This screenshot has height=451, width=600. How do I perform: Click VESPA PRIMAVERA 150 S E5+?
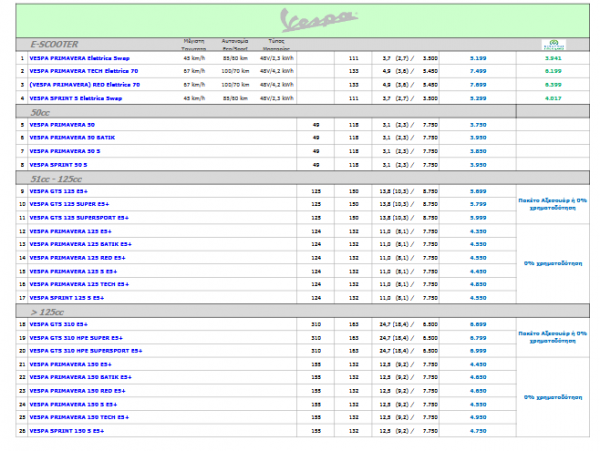click(x=73, y=405)
